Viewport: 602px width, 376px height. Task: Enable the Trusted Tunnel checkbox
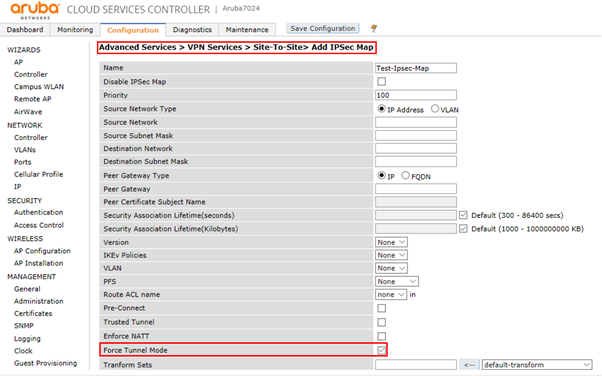pyautogui.click(x=381, y=322)
